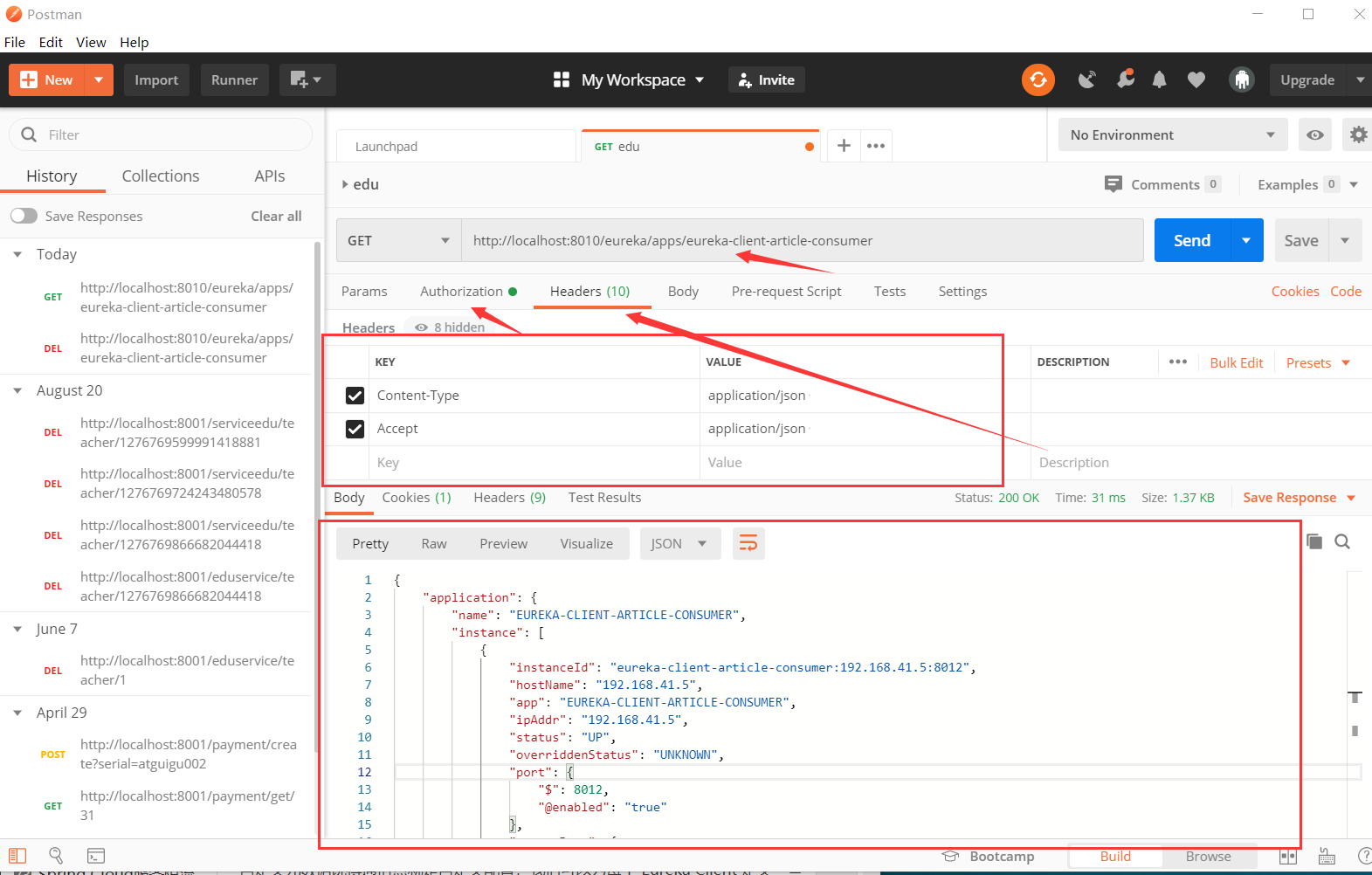This screenshot has width=1372, height=875.
Task: Open header columns three dots options
Action: tap(1178, 362)
